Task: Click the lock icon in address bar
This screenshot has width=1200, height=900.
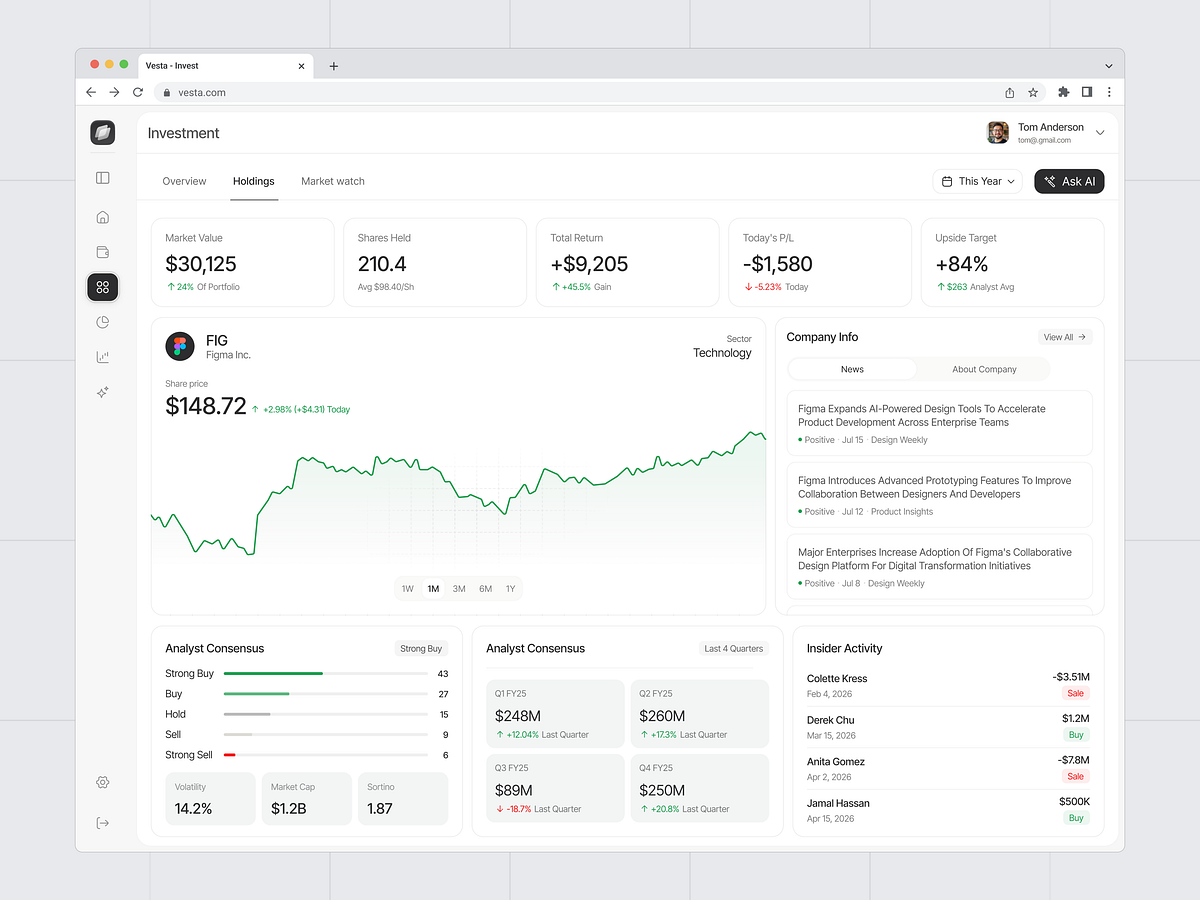Action: pyautogui.click(x=167, y=92)
